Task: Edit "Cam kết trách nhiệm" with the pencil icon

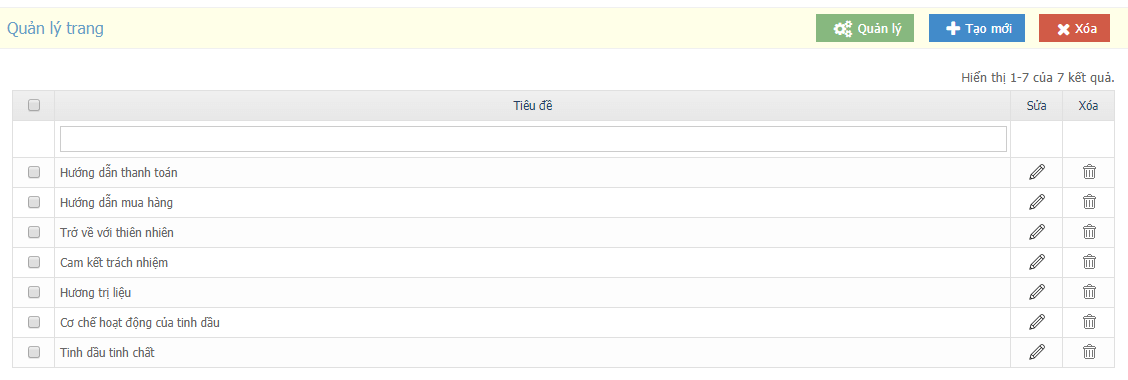Action: pyautogui.click(x=1037, y=262)
